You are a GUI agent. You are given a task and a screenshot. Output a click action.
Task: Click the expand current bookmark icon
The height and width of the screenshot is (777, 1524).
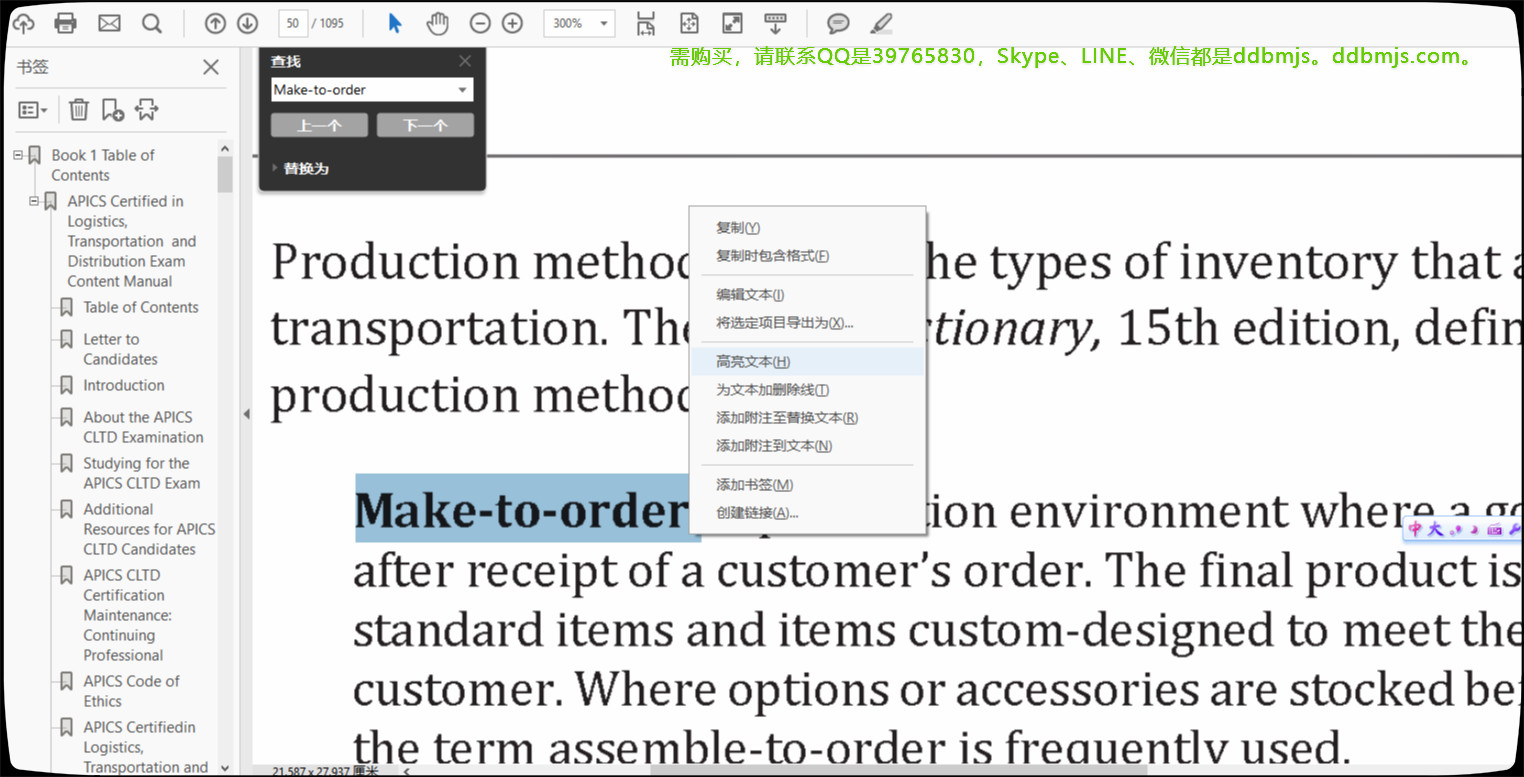pos(147,109)
